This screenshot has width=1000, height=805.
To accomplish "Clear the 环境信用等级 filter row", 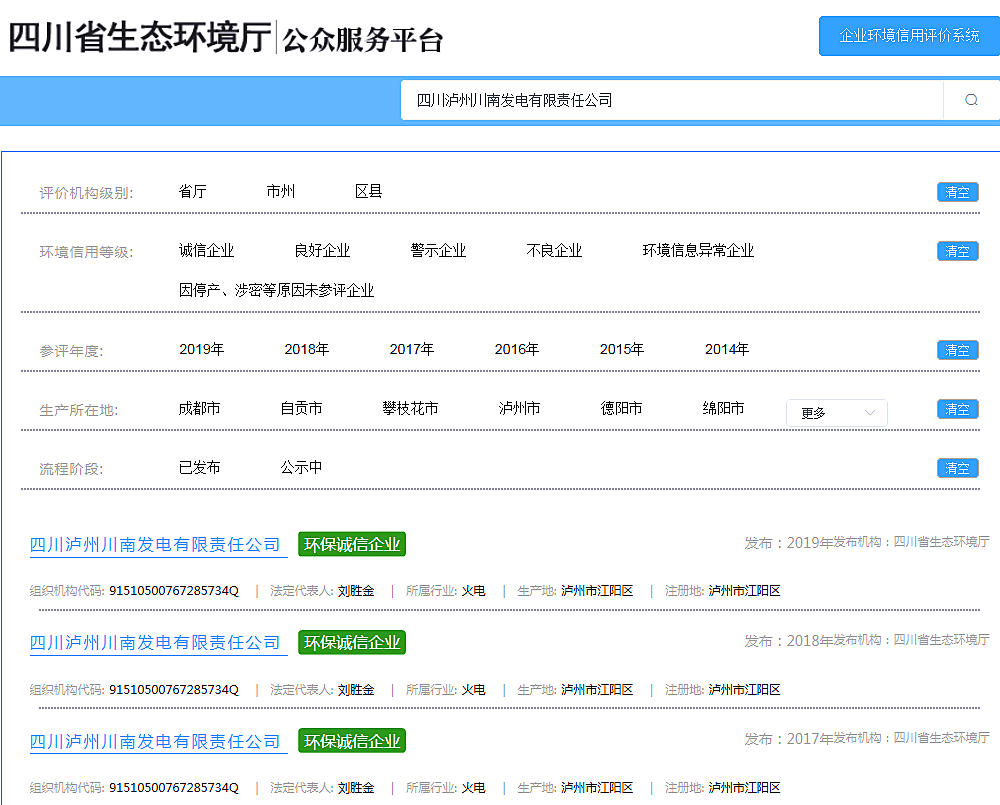I will (957, 251).
